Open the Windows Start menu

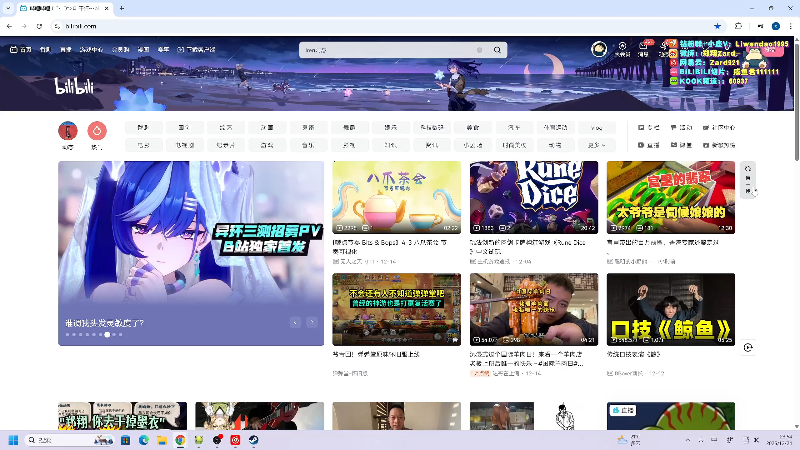pos(13,440)
